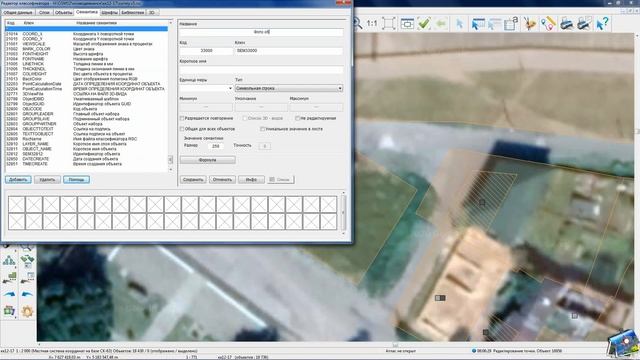Screen dimensions: 640x360
Task: Click the blue undo arrow in left panel
Action: pyautogui.click(x=27, y=294)
